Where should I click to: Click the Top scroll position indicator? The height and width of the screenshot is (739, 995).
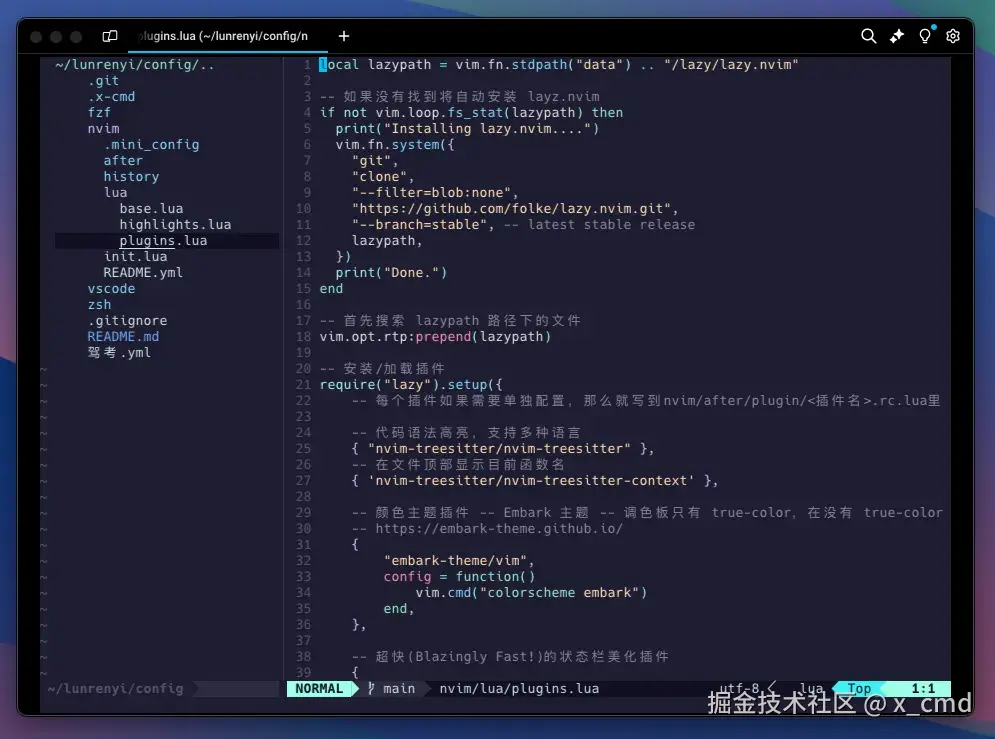[857, 688]
